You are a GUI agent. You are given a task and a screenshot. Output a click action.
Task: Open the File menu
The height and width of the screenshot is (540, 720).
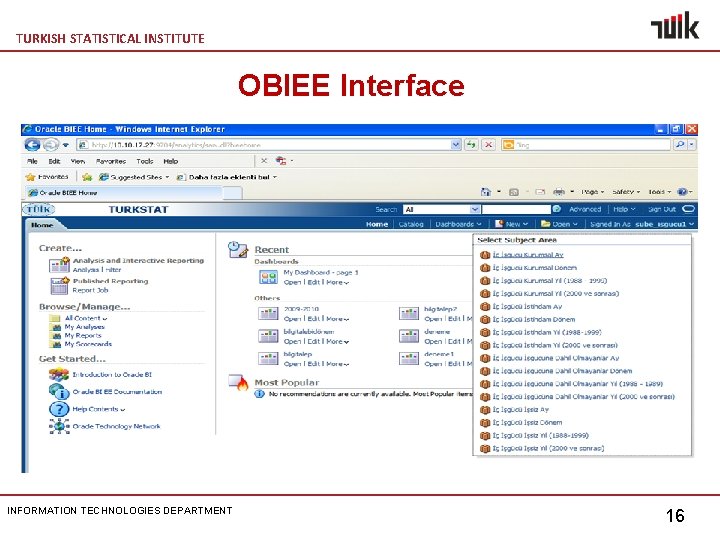pyautogui.click(x=32, y=161)
